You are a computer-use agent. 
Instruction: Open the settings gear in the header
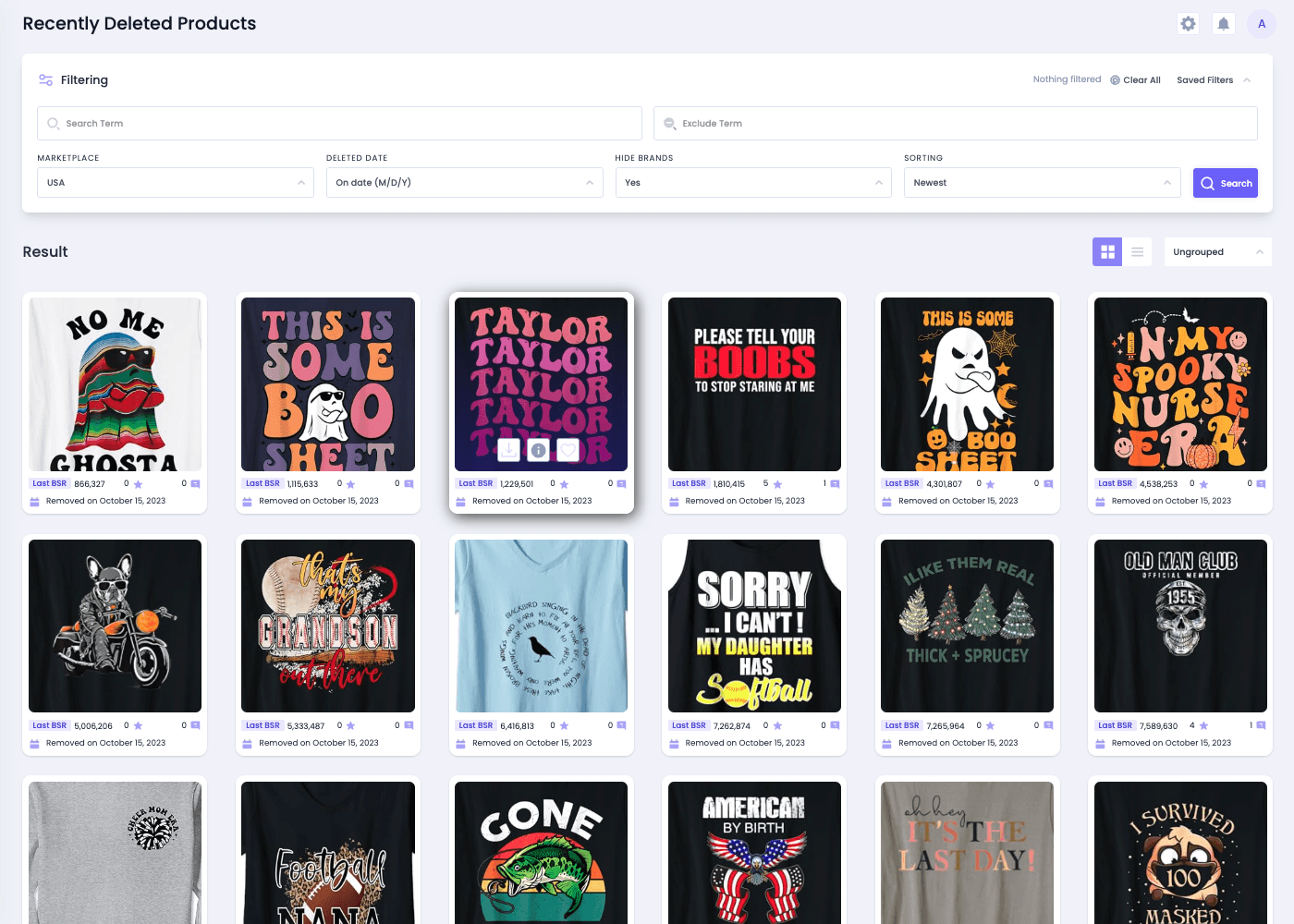point(1189,24)
